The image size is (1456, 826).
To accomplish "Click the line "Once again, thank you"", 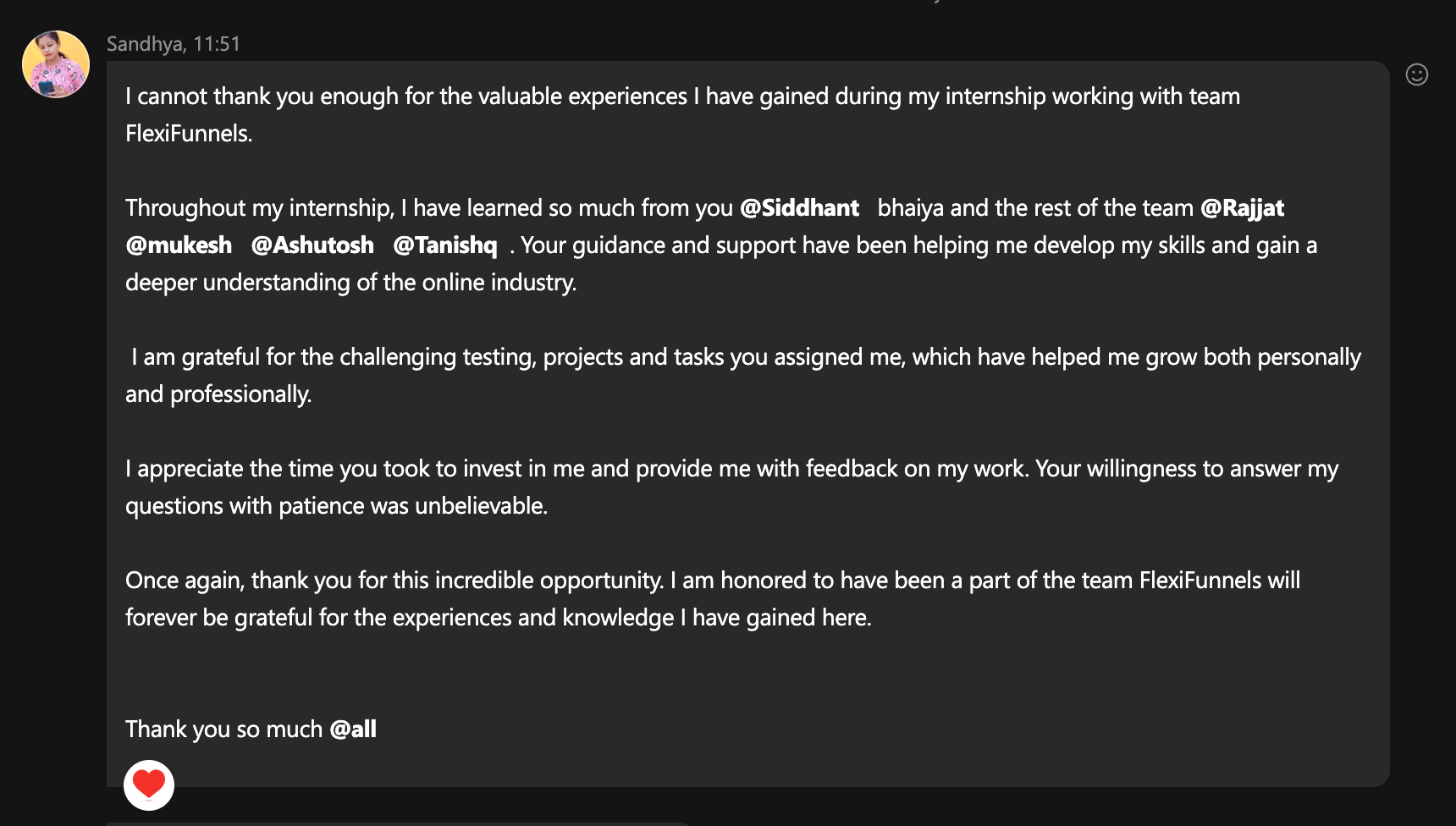I will (x=712, y=581).
